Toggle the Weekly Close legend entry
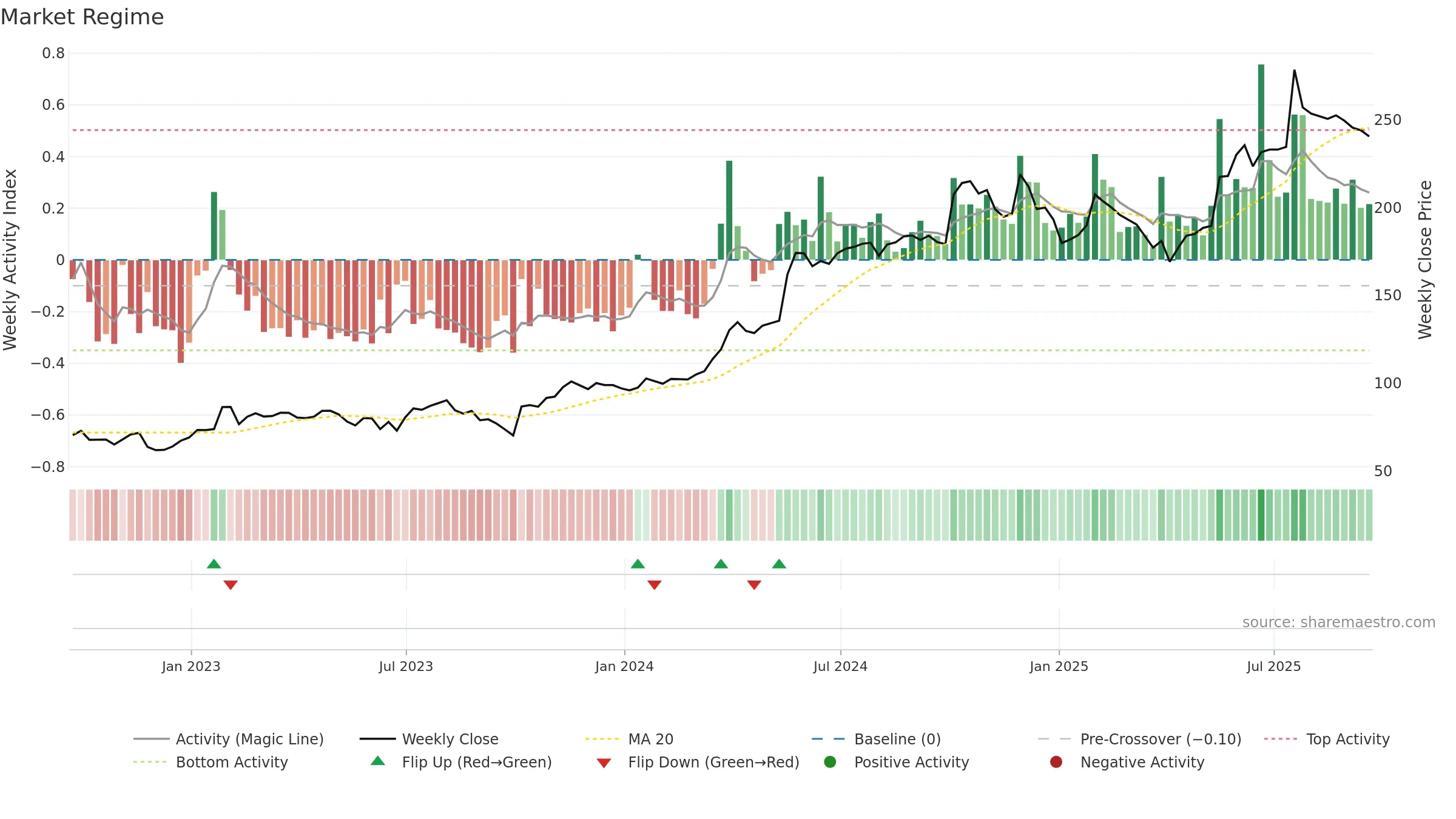This screenshot has width=1456, height=819. (429, 739)
